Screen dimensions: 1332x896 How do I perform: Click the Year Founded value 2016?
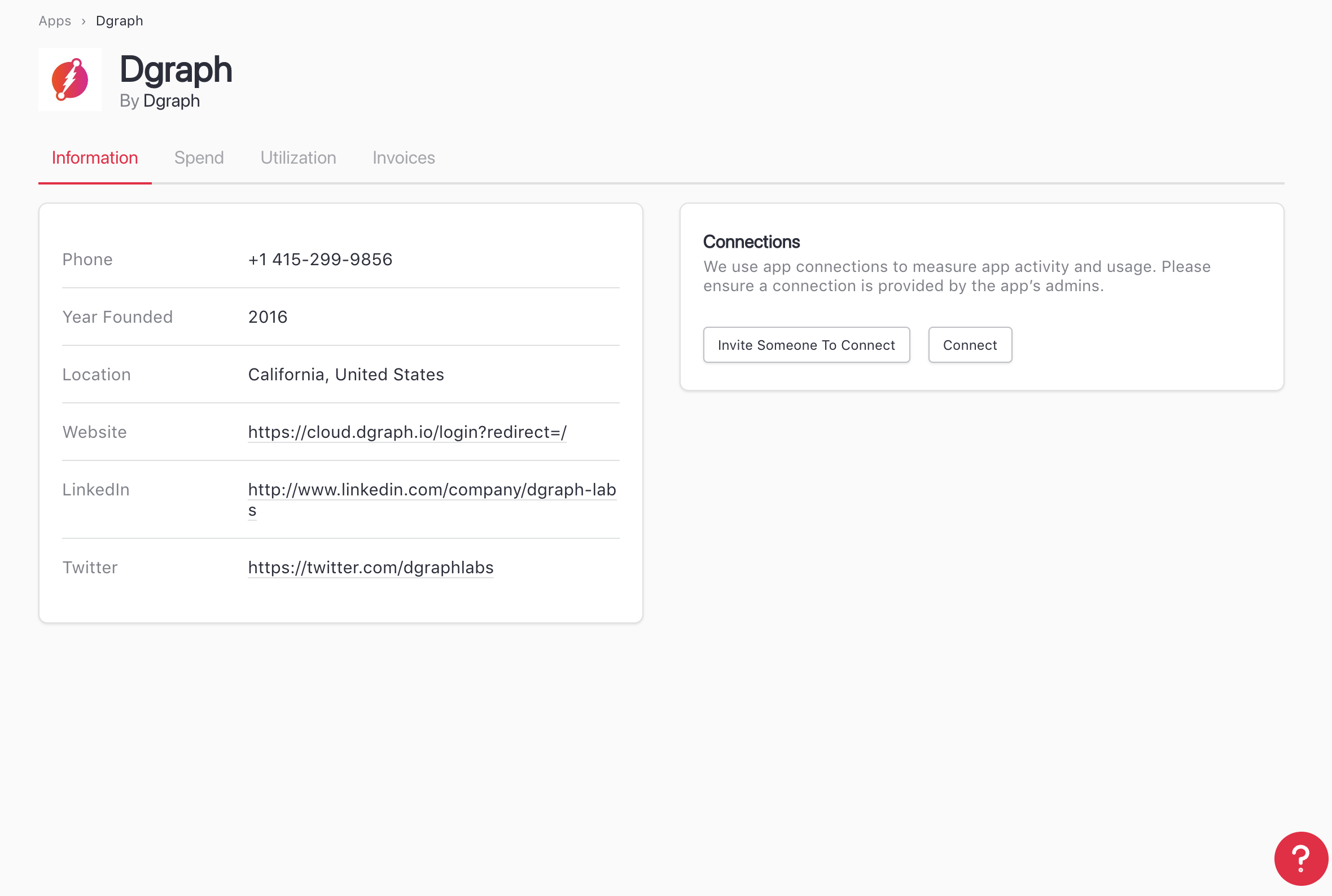268,317
